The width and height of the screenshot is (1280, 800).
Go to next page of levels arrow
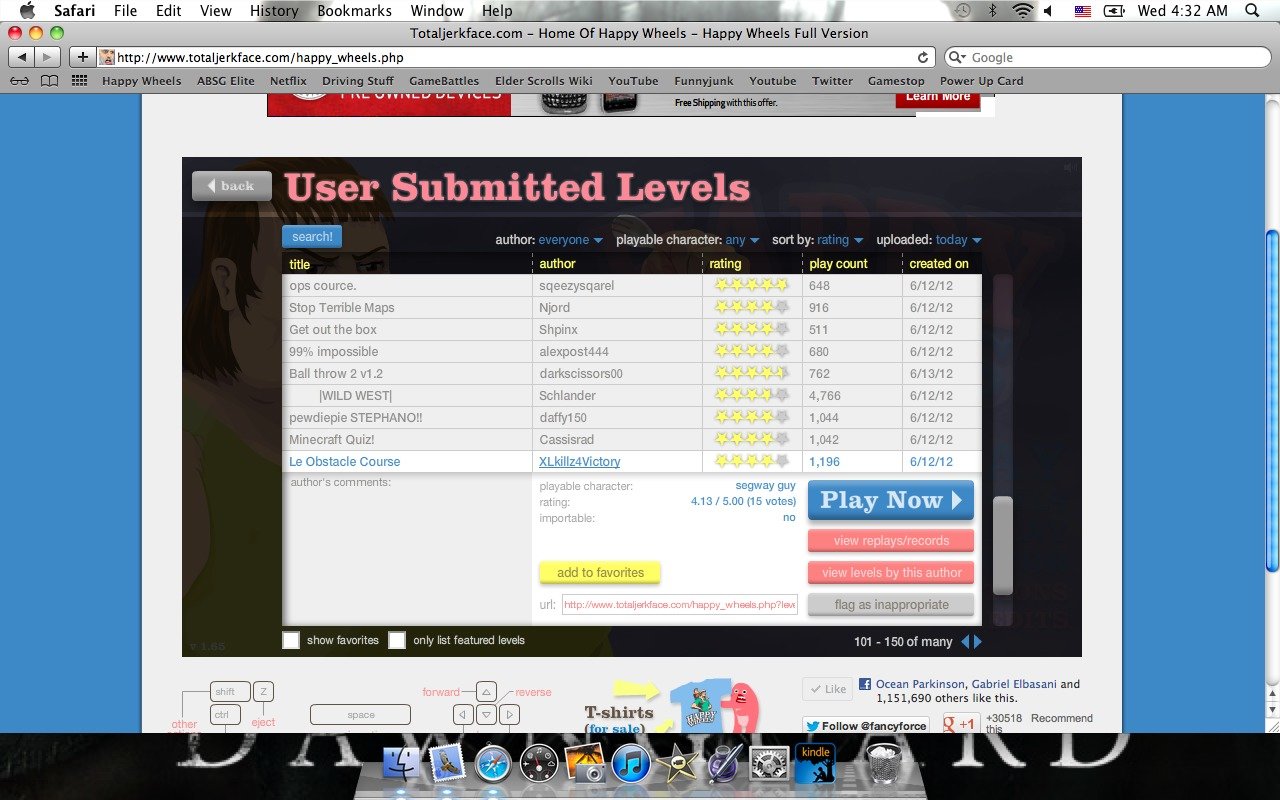tap(978, 641)
